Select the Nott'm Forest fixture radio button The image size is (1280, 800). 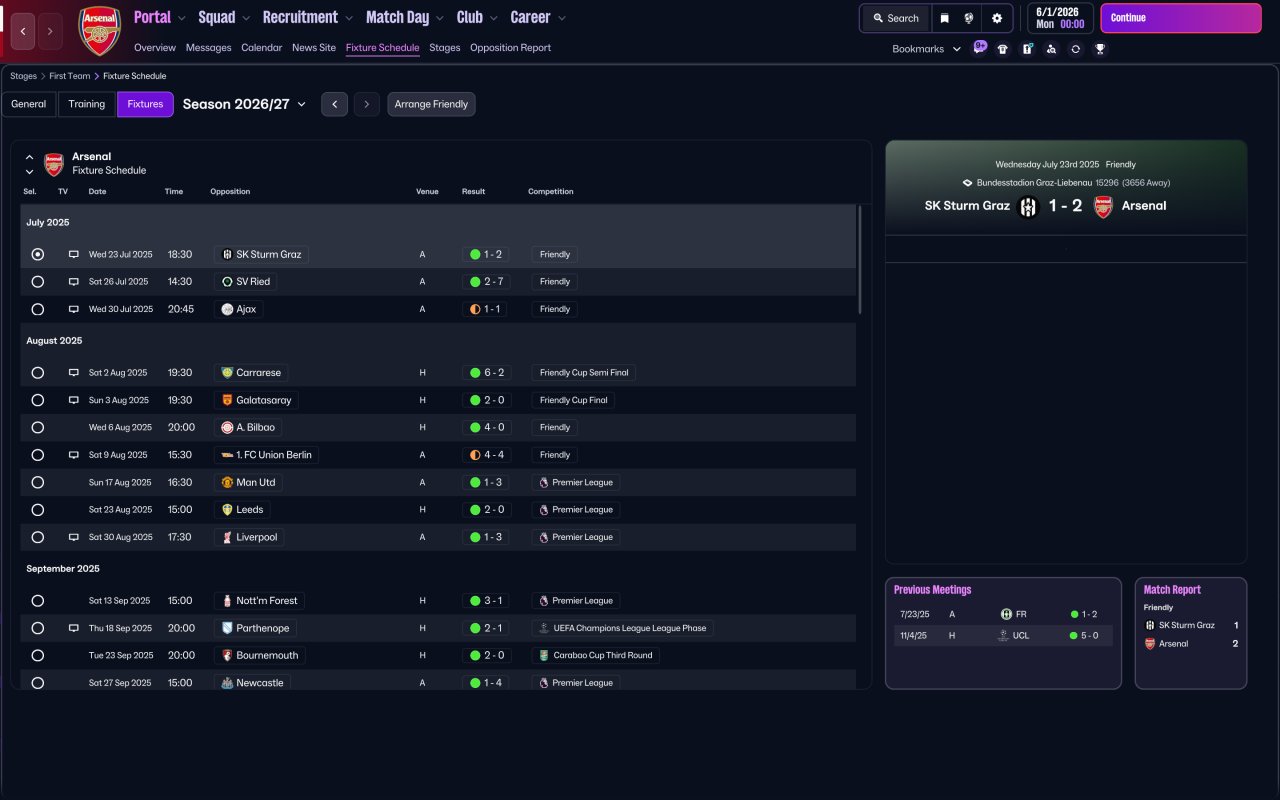click(38, 601)
